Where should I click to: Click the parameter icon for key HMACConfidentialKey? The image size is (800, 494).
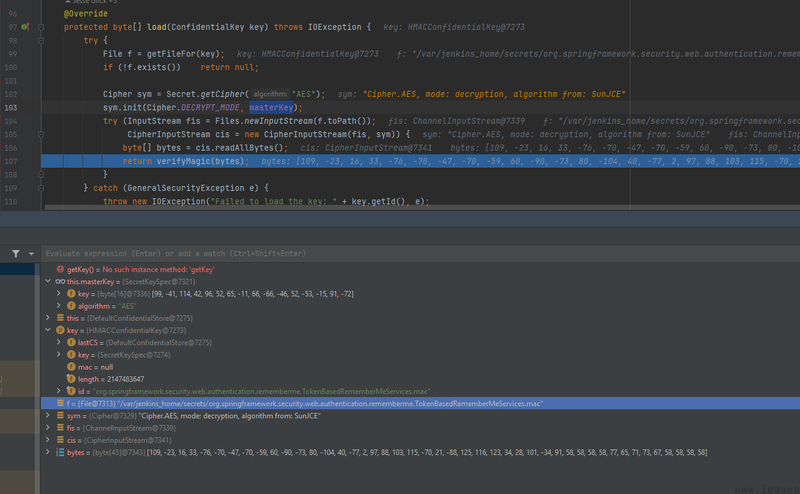60,330
